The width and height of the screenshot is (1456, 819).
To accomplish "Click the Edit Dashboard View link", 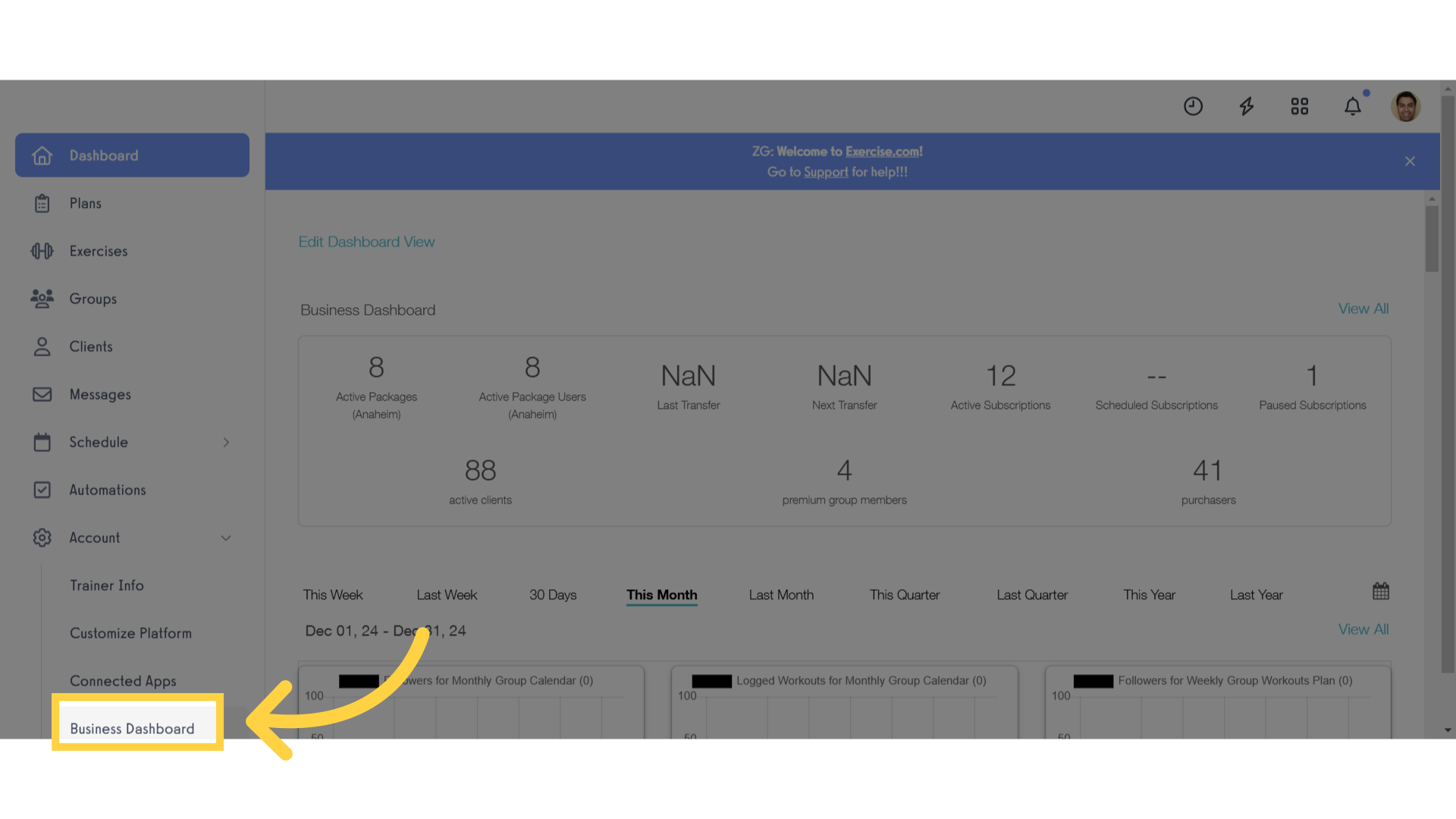I will (x=367, y=241).
